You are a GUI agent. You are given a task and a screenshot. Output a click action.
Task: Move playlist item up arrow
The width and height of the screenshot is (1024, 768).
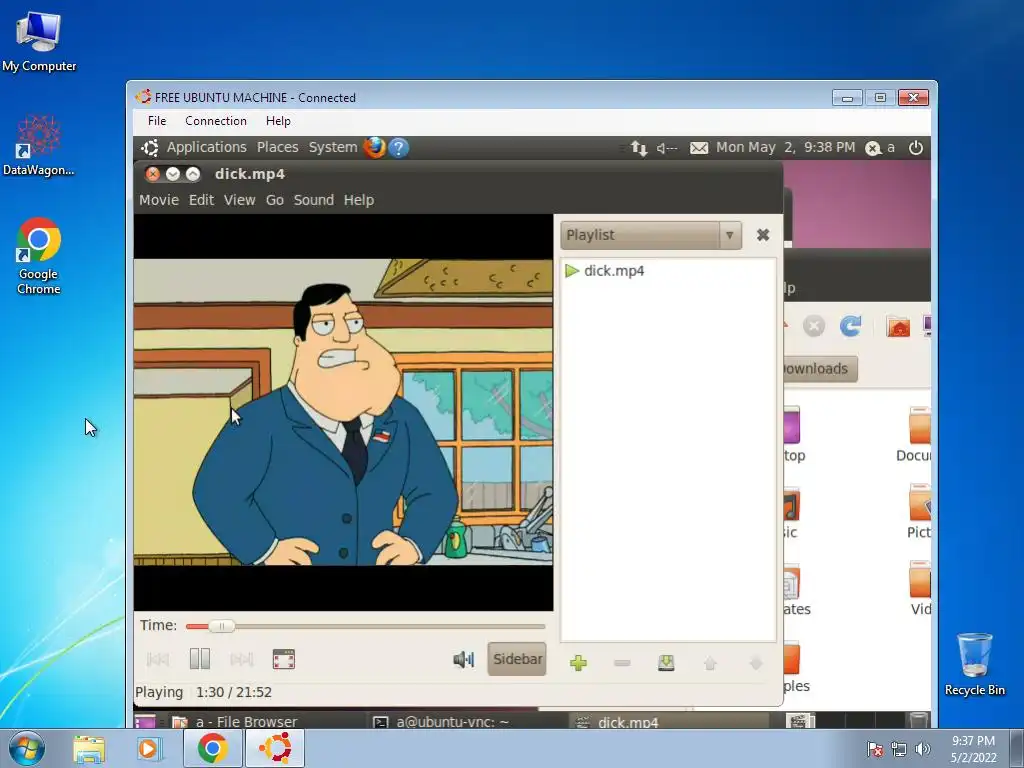coord(711,664)
